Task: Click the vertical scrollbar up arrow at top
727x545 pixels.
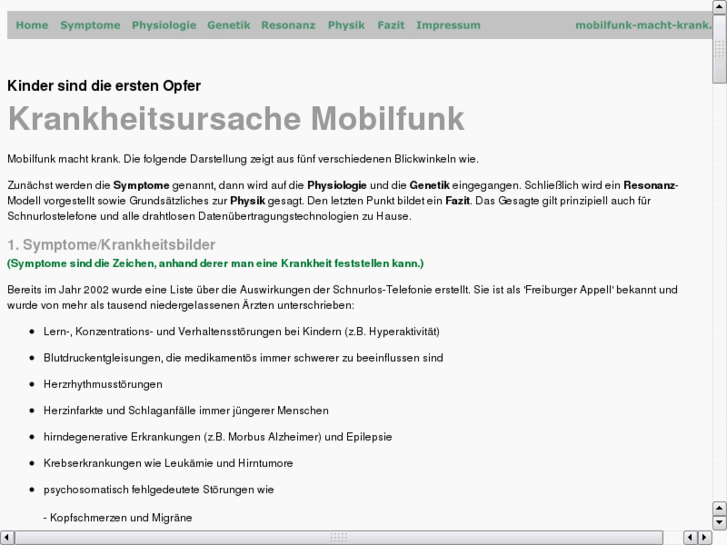Action: click(x=719, y=7)
